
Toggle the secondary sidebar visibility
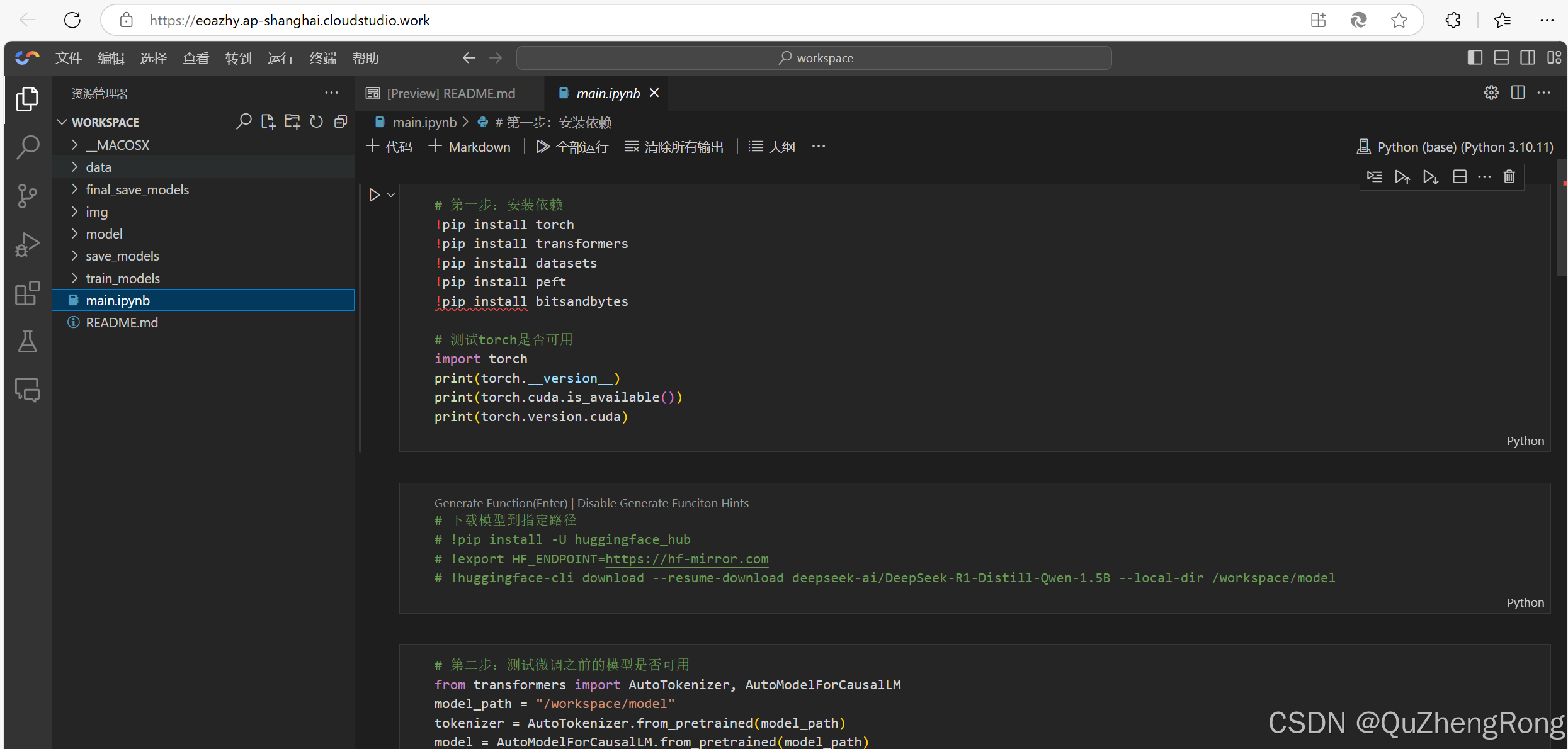[1528, 58]
